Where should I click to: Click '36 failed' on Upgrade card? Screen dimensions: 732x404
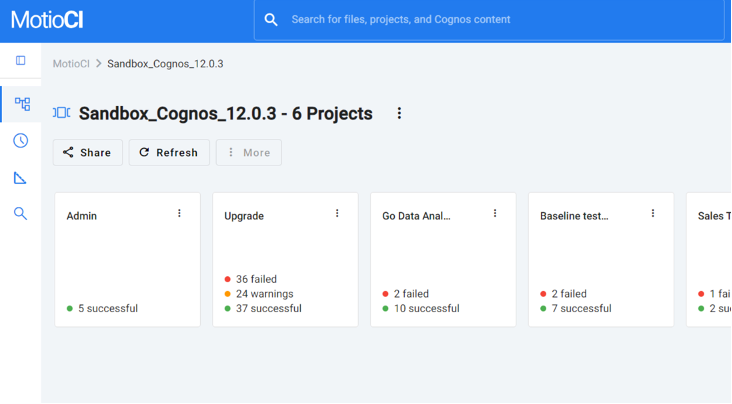[256, 279]
